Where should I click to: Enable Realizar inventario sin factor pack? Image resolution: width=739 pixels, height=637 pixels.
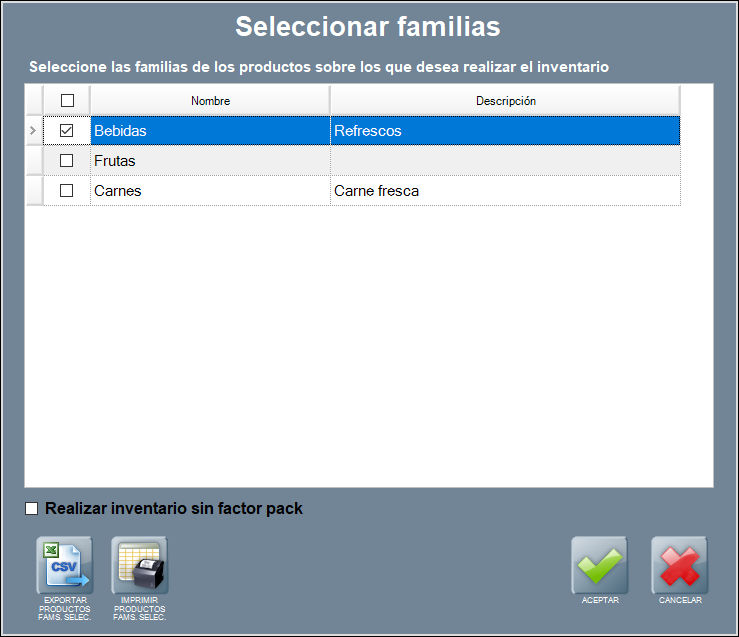tap(32, 509)
